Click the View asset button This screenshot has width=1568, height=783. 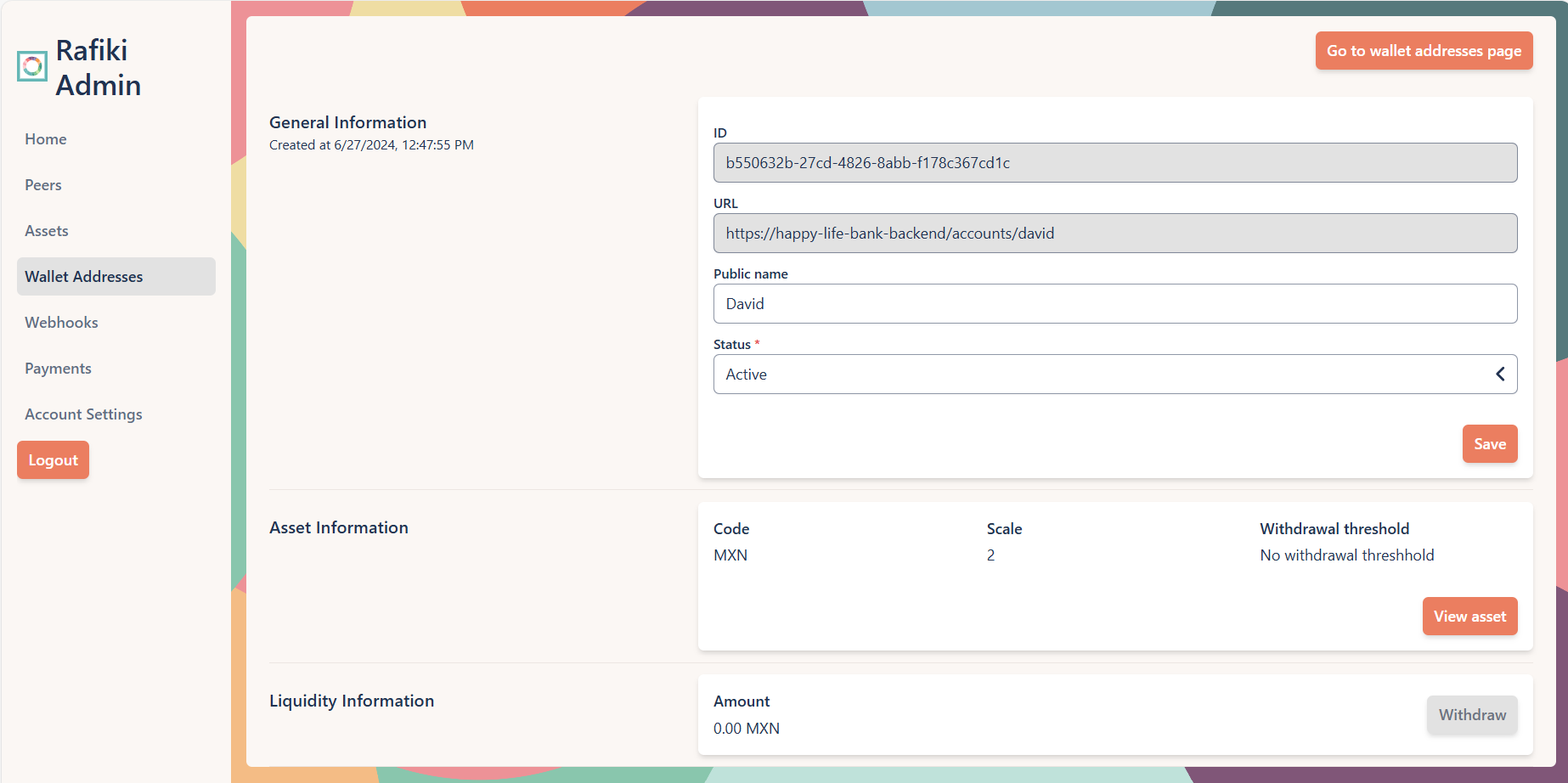pyautogui.click(x=1469, y=617)
